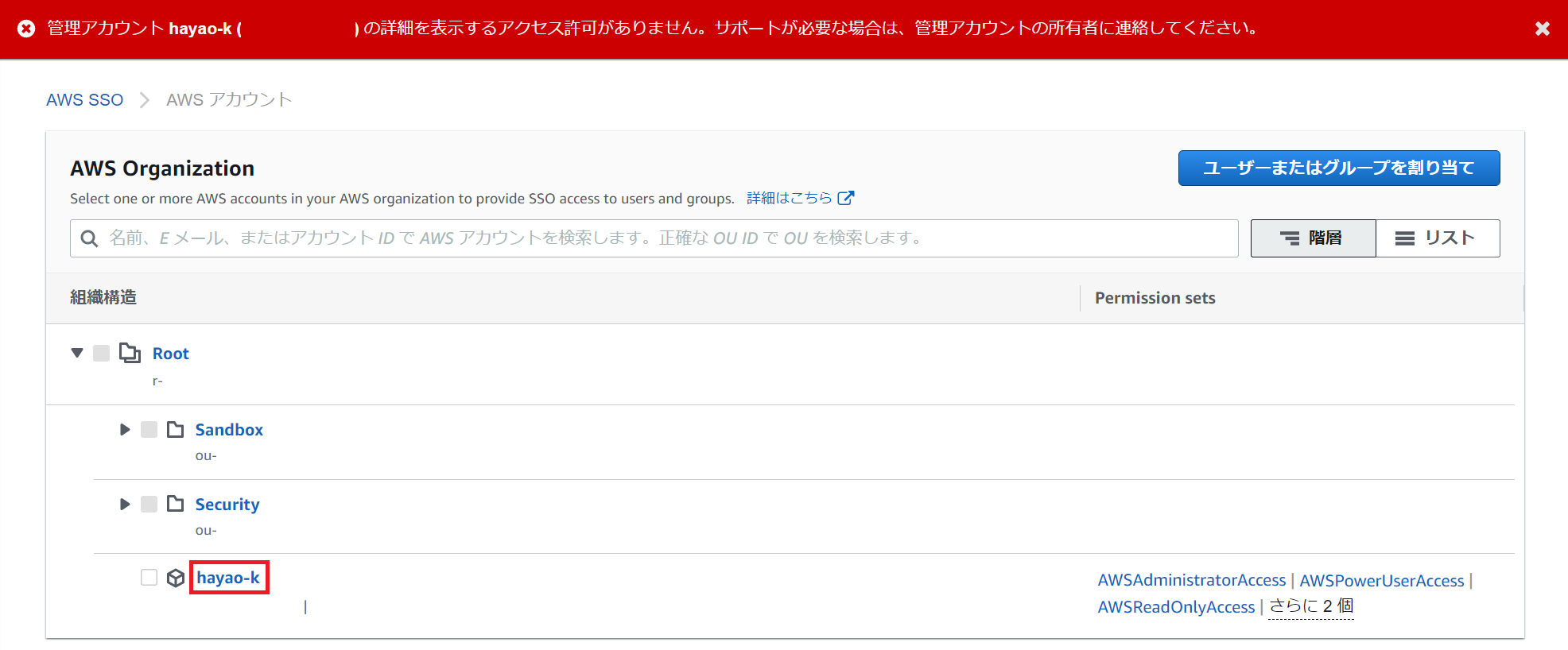
Task: Tick the Root checkbox
Action: (x=101, y=353)
